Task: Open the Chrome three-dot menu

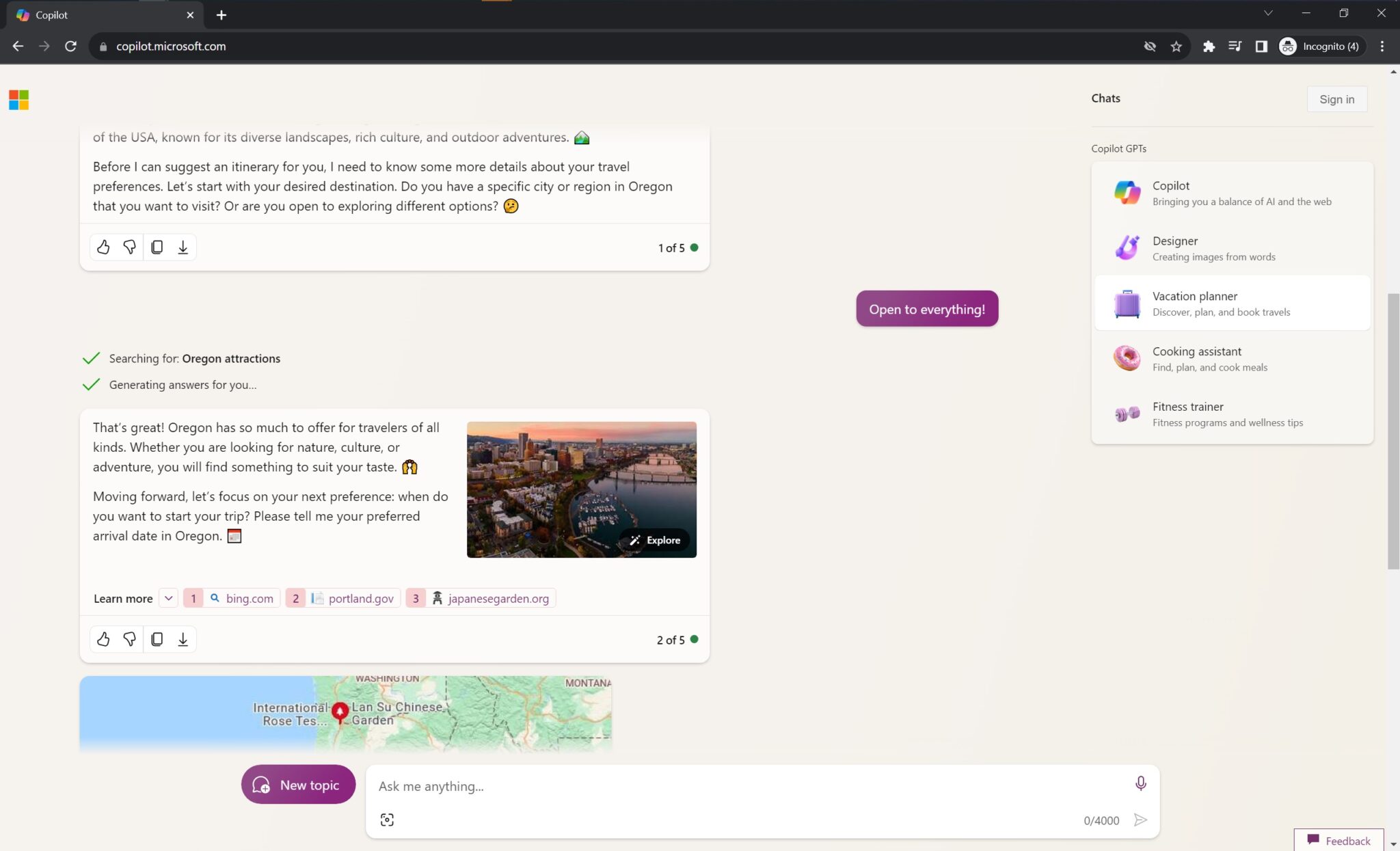Action: click(x=1382, y=46)
